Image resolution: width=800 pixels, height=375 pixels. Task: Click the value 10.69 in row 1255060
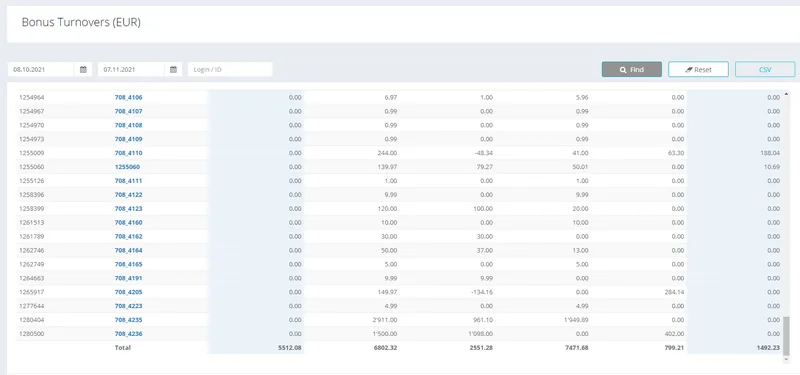point(771,167)
